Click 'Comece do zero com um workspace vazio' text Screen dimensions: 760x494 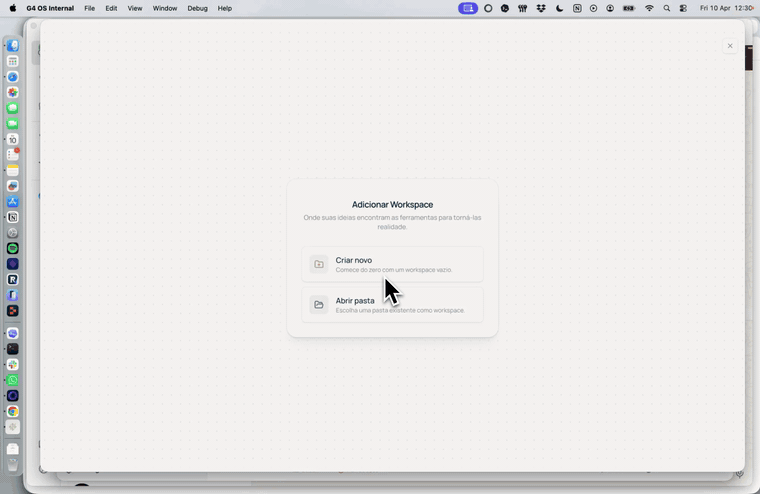pyautogui.click(x=394, y=270)
